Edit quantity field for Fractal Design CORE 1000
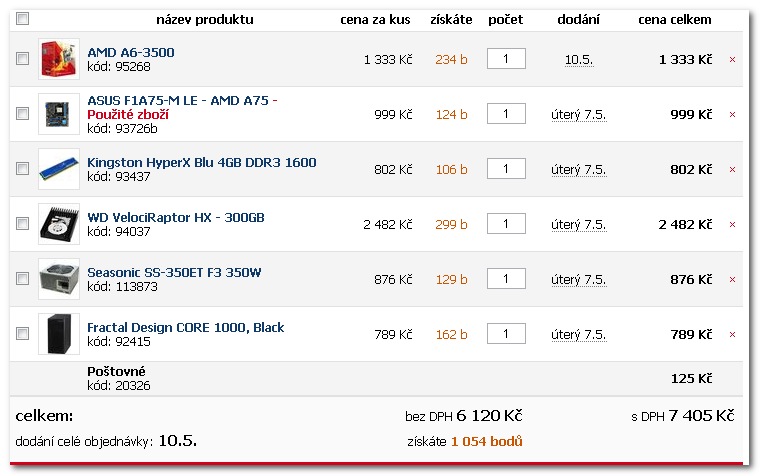This screenshot has height=476, width=760. [x=506, y=333]
